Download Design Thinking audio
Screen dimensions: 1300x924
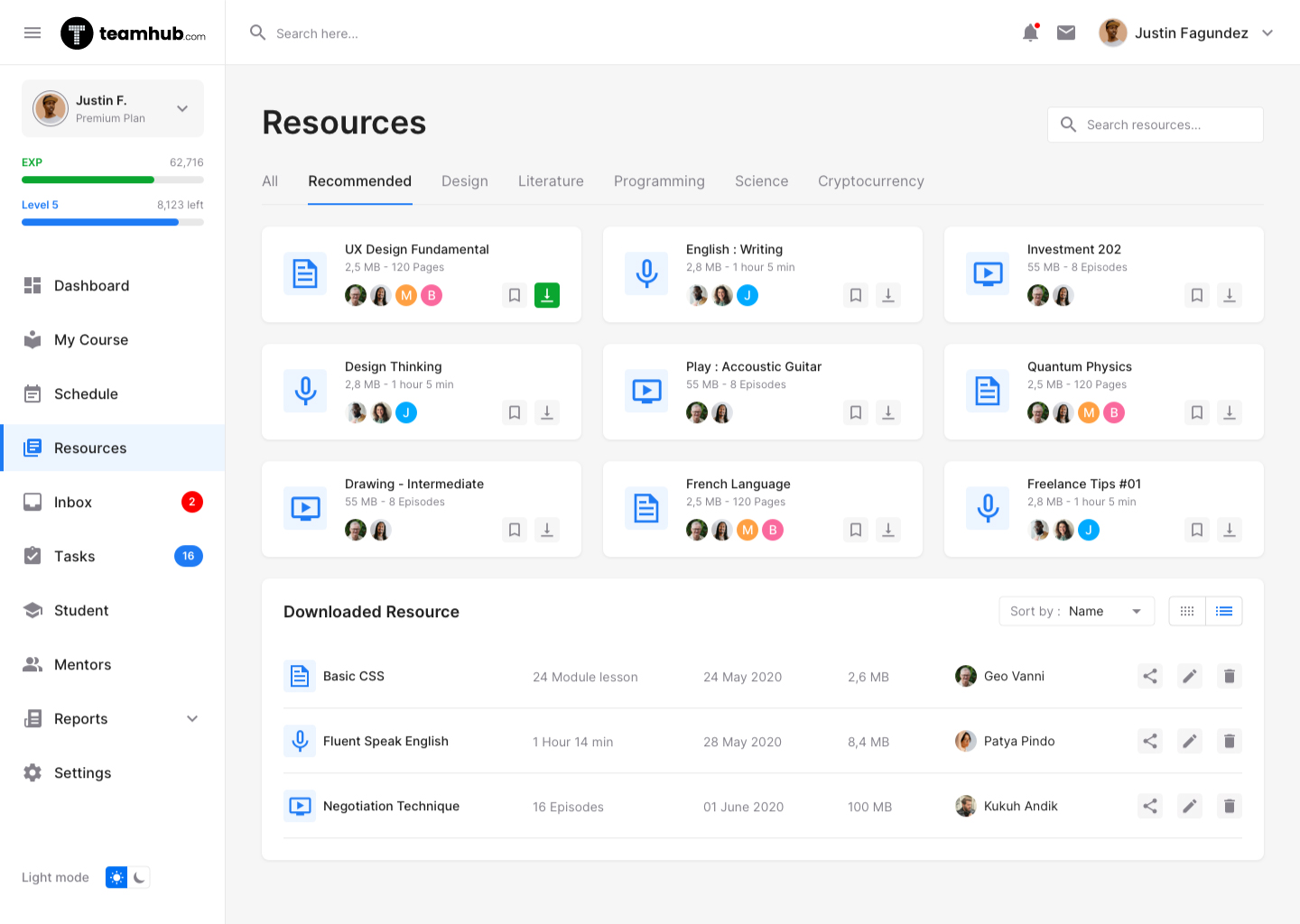(547, 412)
